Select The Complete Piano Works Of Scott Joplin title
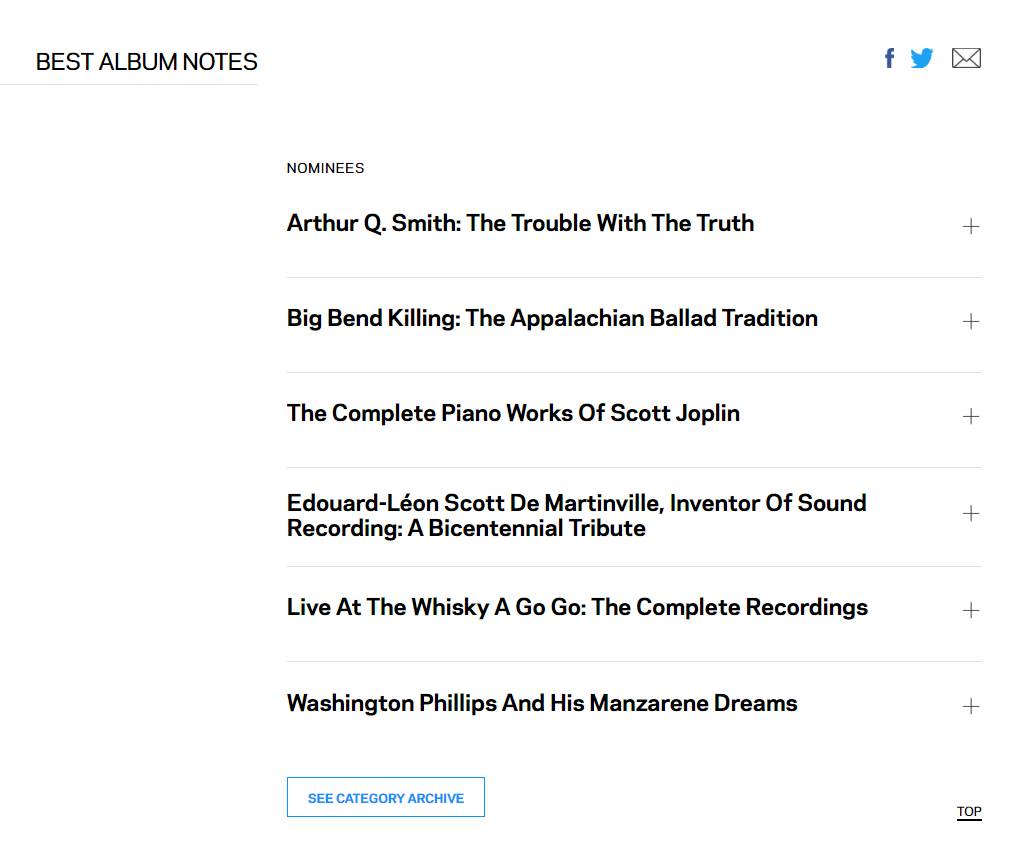Screen dimensions: 1011x843 513,413
